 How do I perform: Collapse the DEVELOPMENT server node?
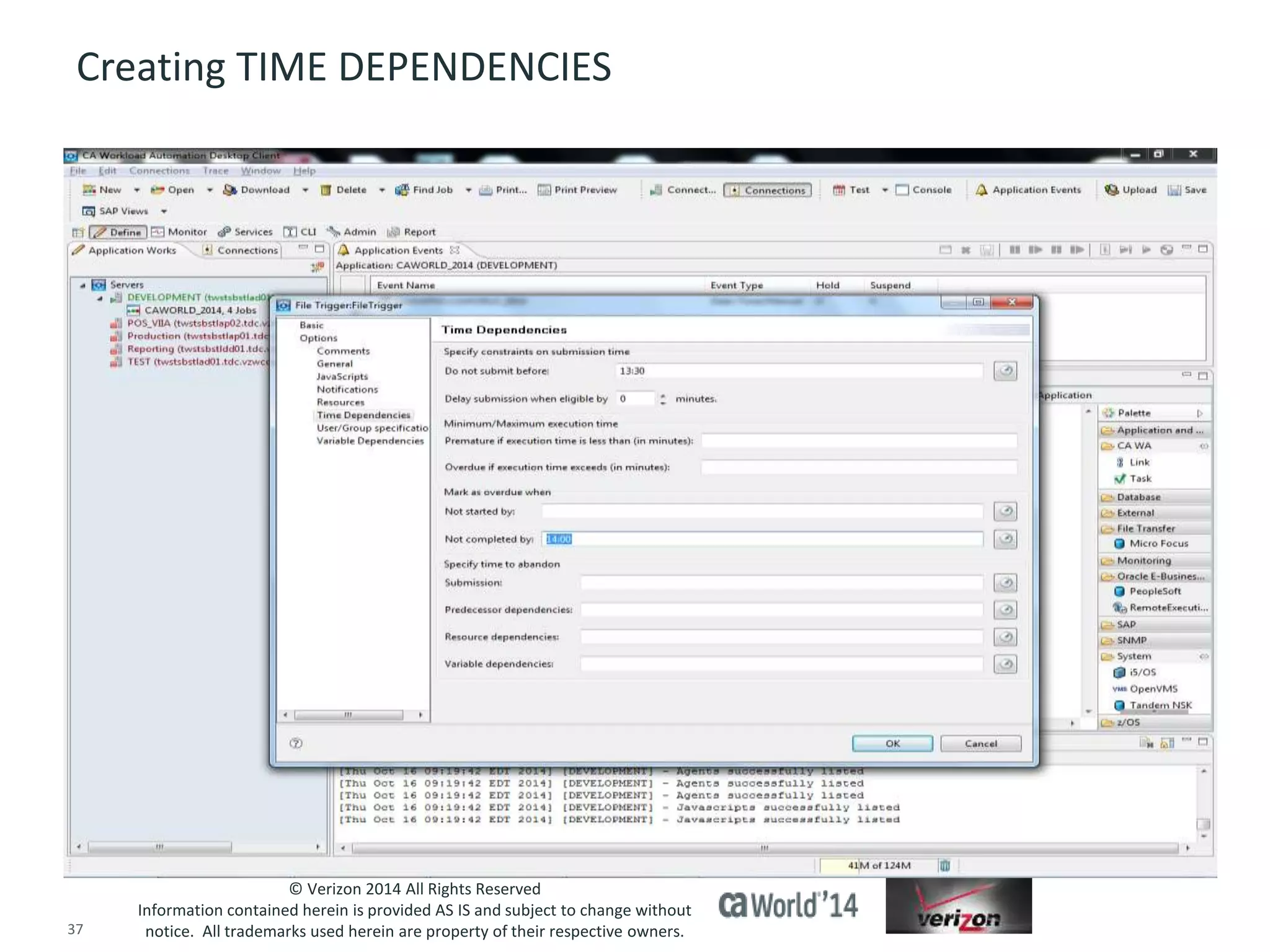(100, 298)
